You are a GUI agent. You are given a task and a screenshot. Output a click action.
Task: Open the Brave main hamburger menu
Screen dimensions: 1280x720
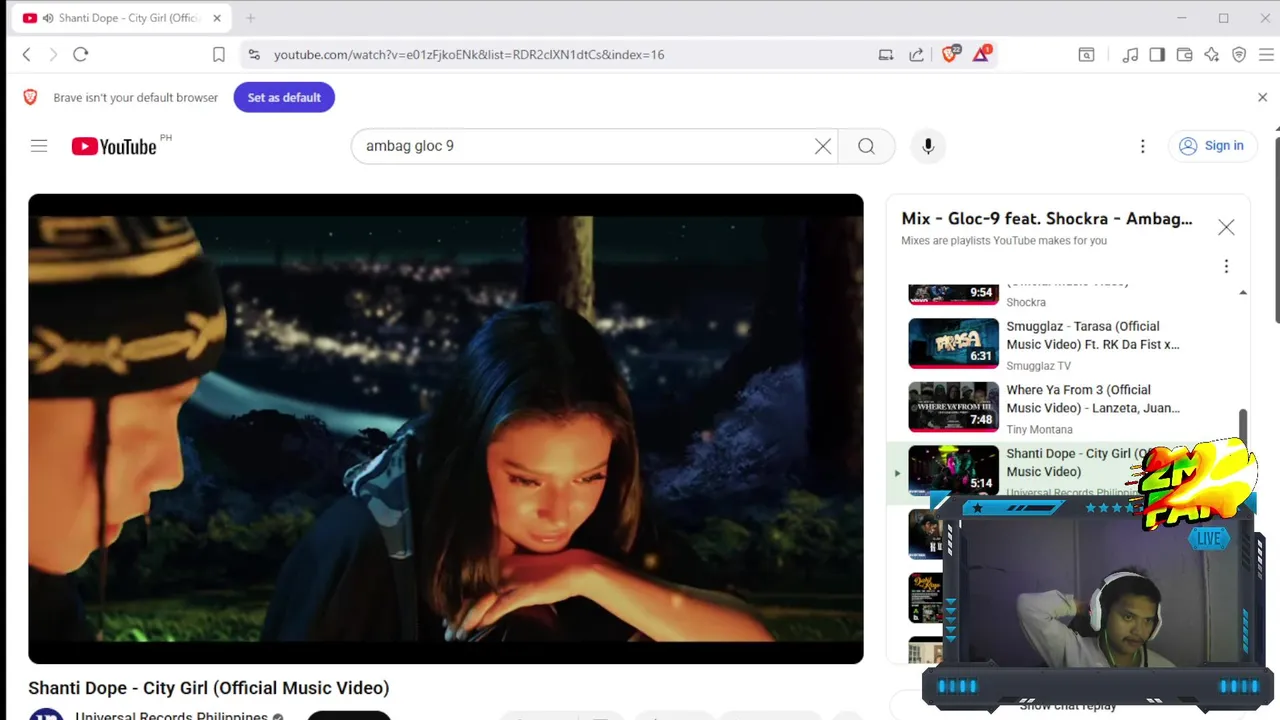click(1266, 55)
